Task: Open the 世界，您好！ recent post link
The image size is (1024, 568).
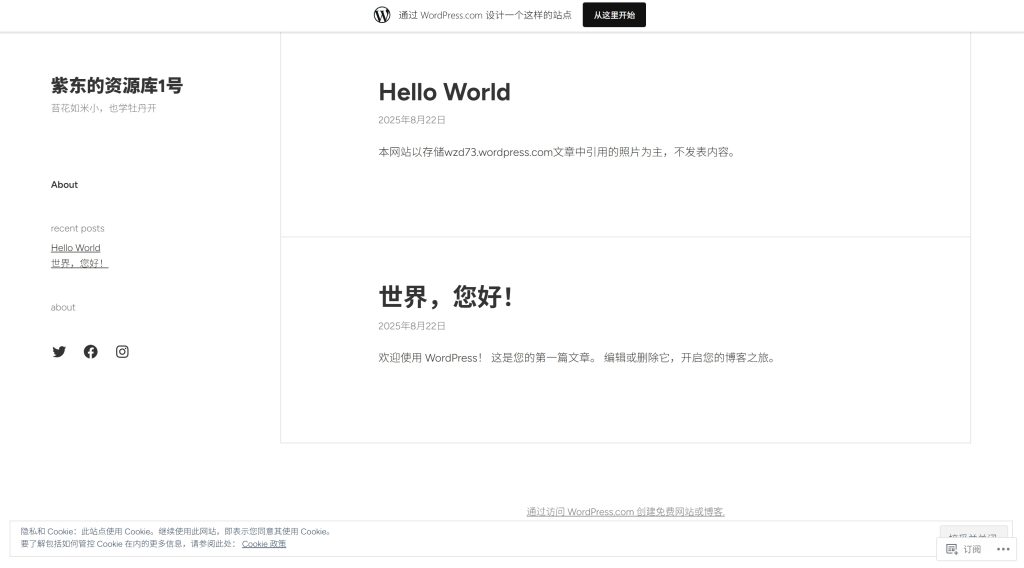Action: (79, 263)
